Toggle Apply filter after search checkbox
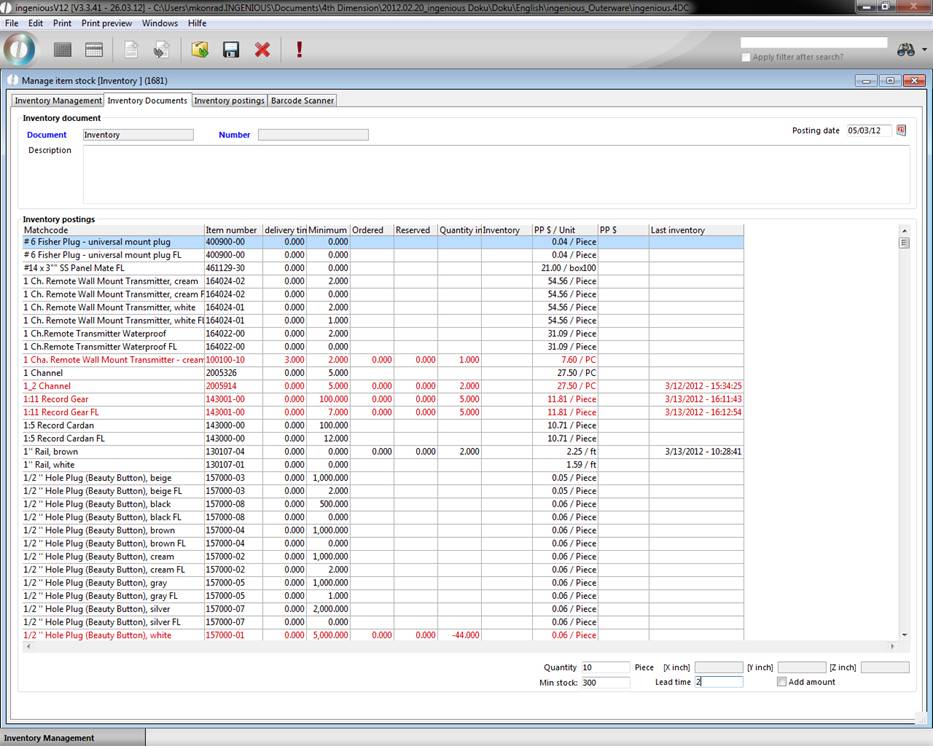This screenshot has height=746, width=933. [x=746, y=57]
